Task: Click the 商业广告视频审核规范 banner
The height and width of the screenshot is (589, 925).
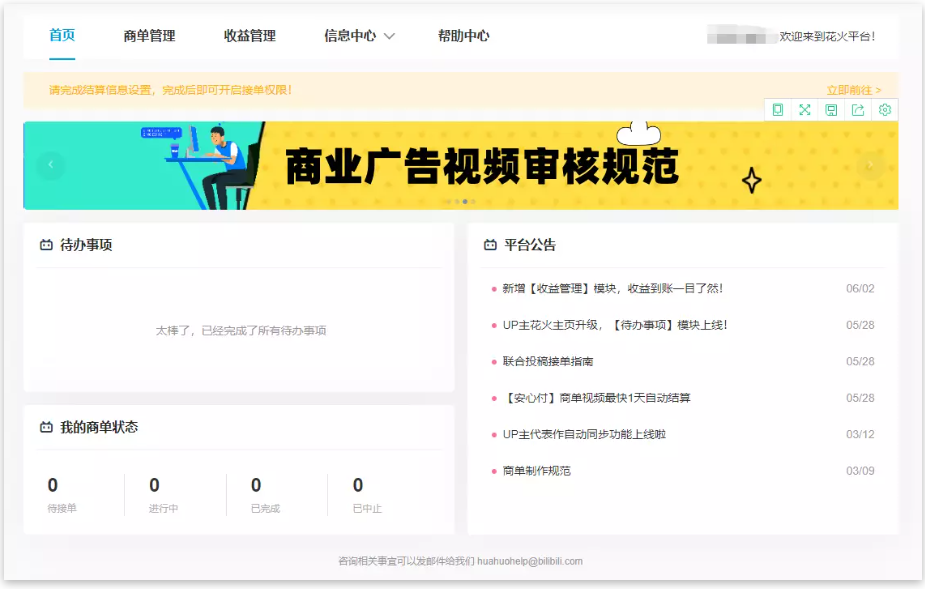Action: pyautogui.click(x=461, y=166)
